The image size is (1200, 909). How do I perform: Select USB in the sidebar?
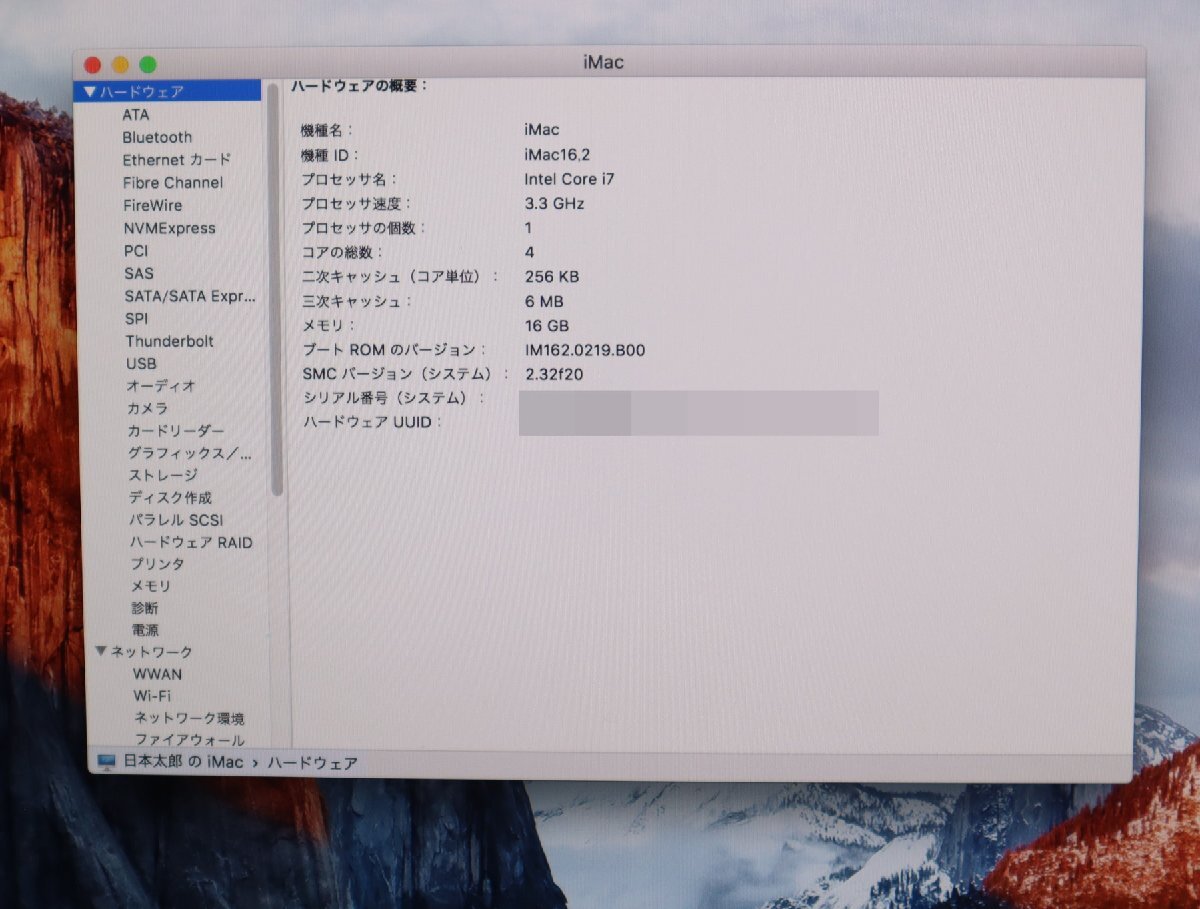point(141,364)
